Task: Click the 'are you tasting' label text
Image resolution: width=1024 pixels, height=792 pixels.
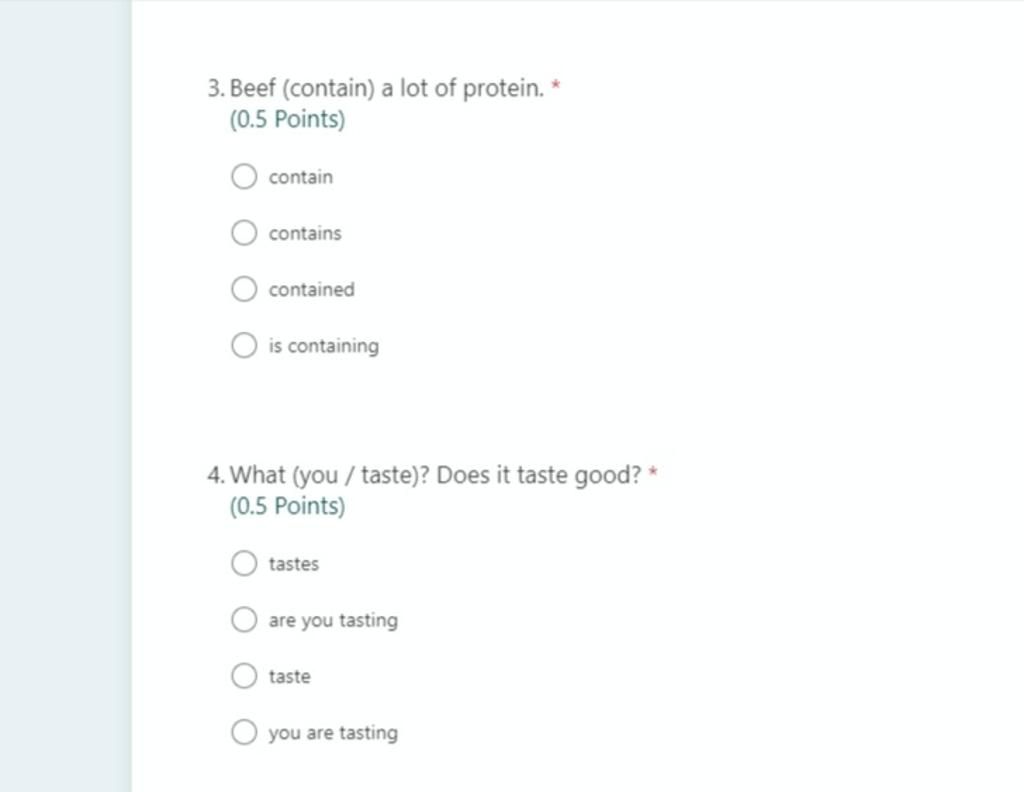Action: coord(333,620)
